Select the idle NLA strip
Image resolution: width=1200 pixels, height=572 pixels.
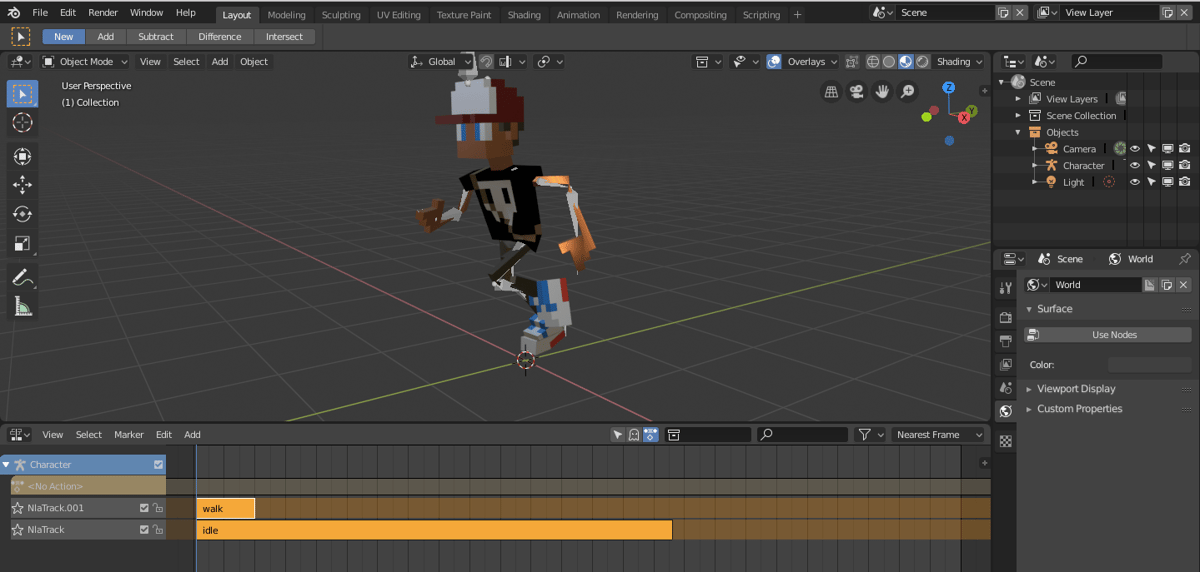click(x=434, y=530)
